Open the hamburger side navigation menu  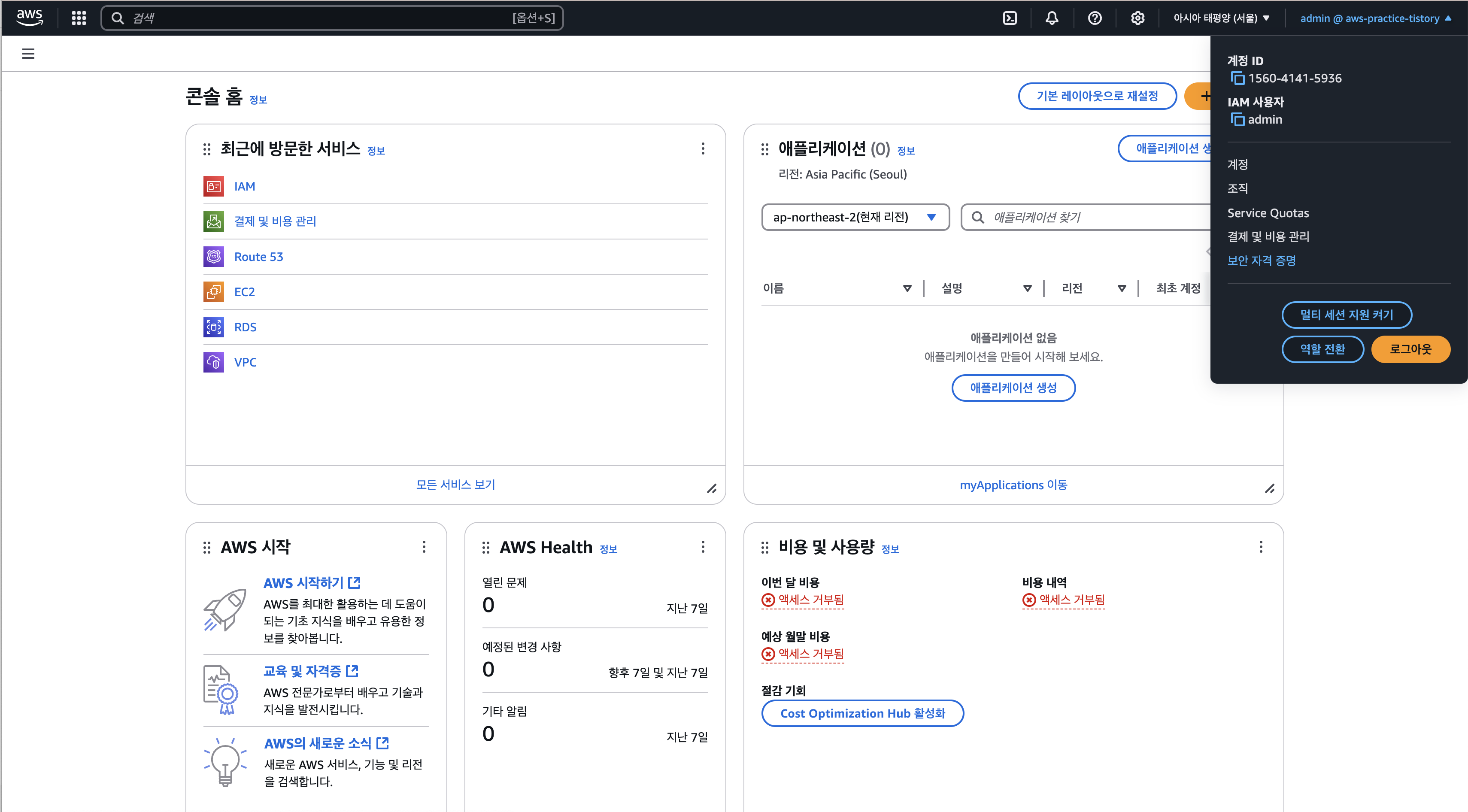(x=28, y=54)
